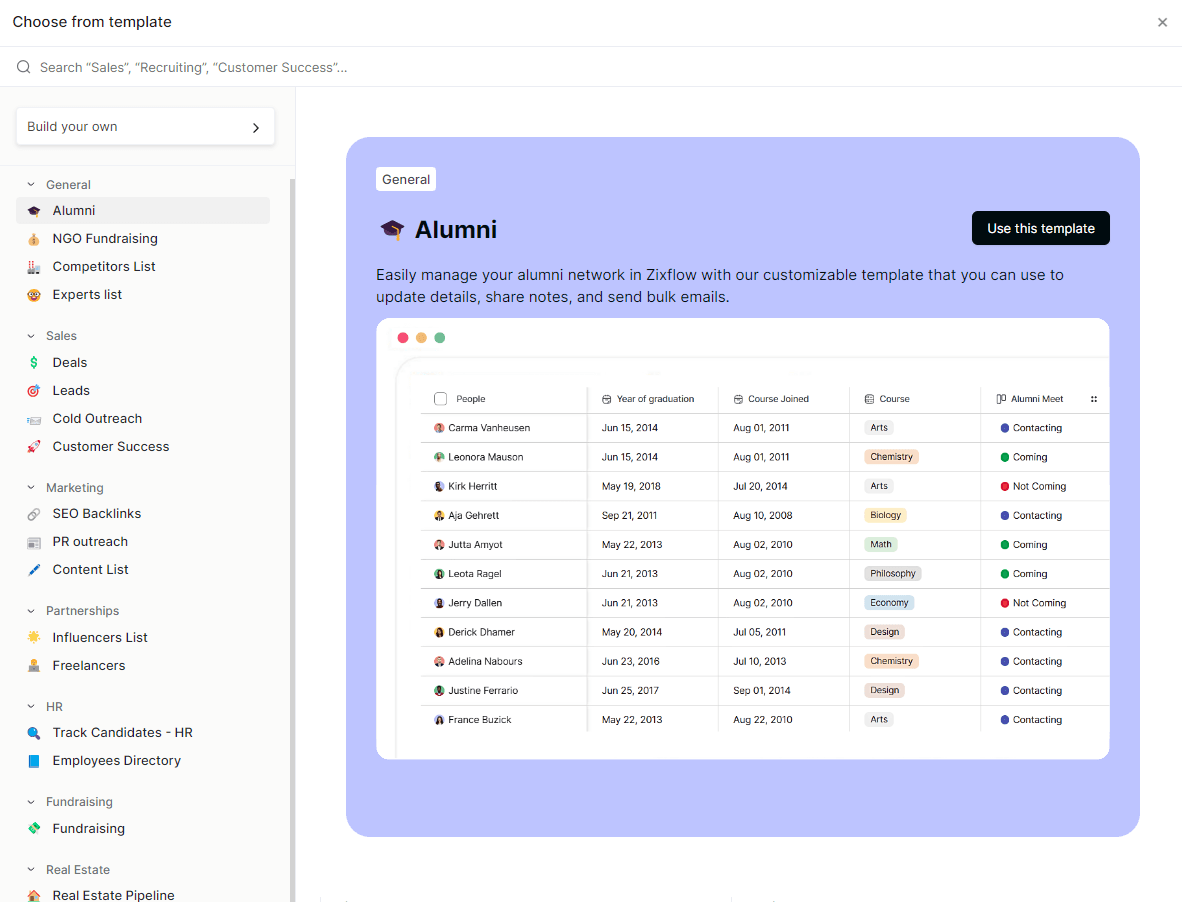Select the Deals dollar sign icon
The width and height of the screenshot is (1182, 902).
[32, 362]
